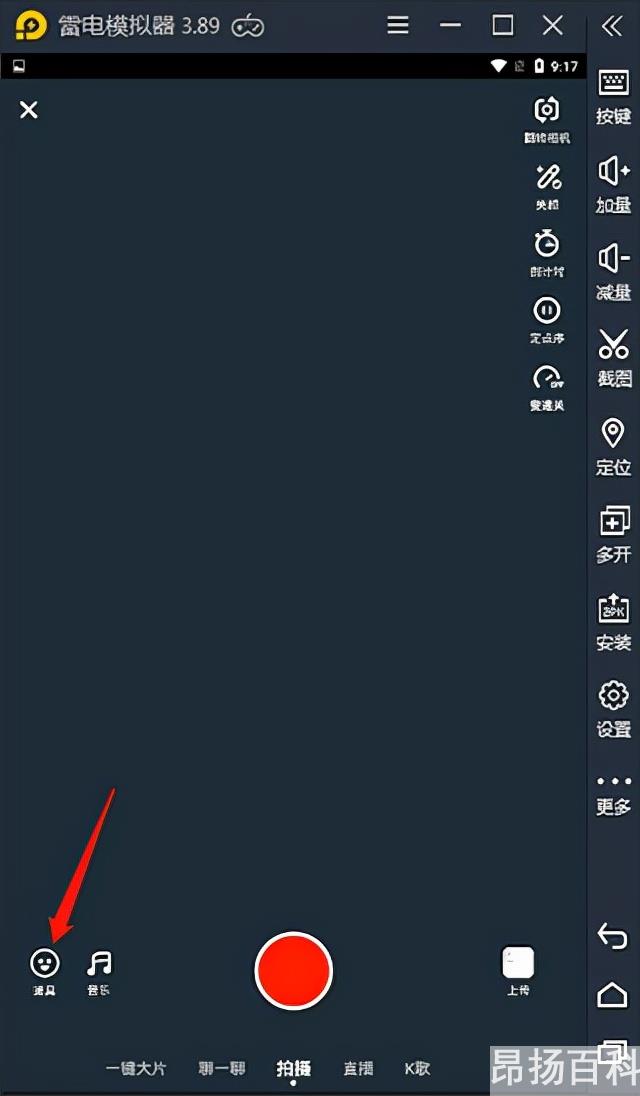Screen dimensions: 640x1096
Task: Choose music via the note icon
Action: [x=99, y=963]
